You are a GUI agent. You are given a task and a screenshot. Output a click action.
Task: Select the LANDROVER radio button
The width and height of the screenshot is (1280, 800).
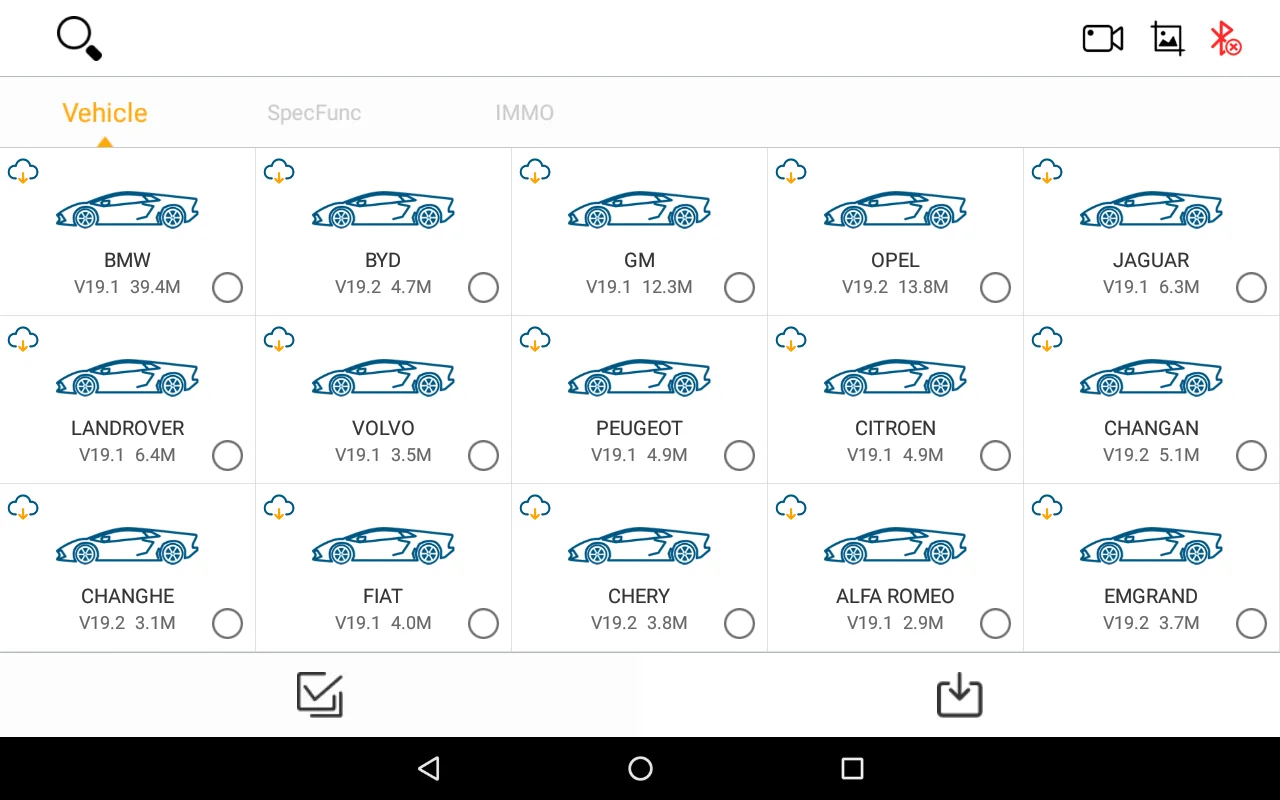click(x=227, y=455)
